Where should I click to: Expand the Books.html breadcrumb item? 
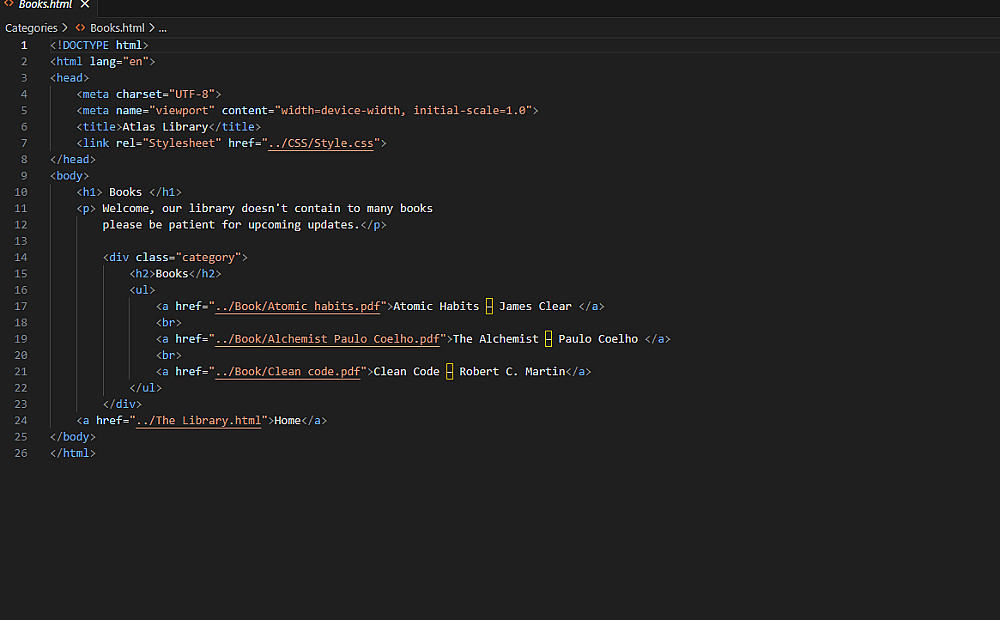(x=117, y=28)
